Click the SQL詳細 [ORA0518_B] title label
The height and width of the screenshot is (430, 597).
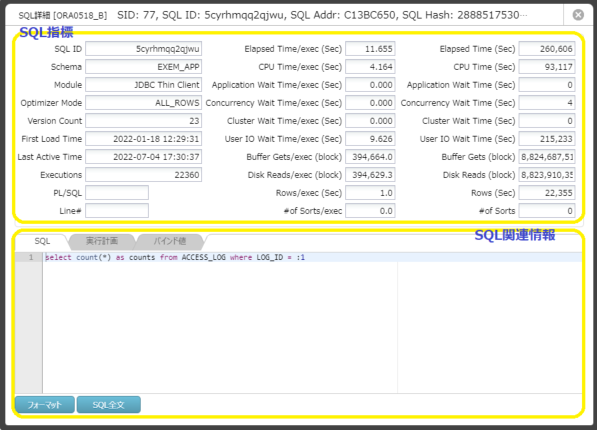click(x=63, y=16)
